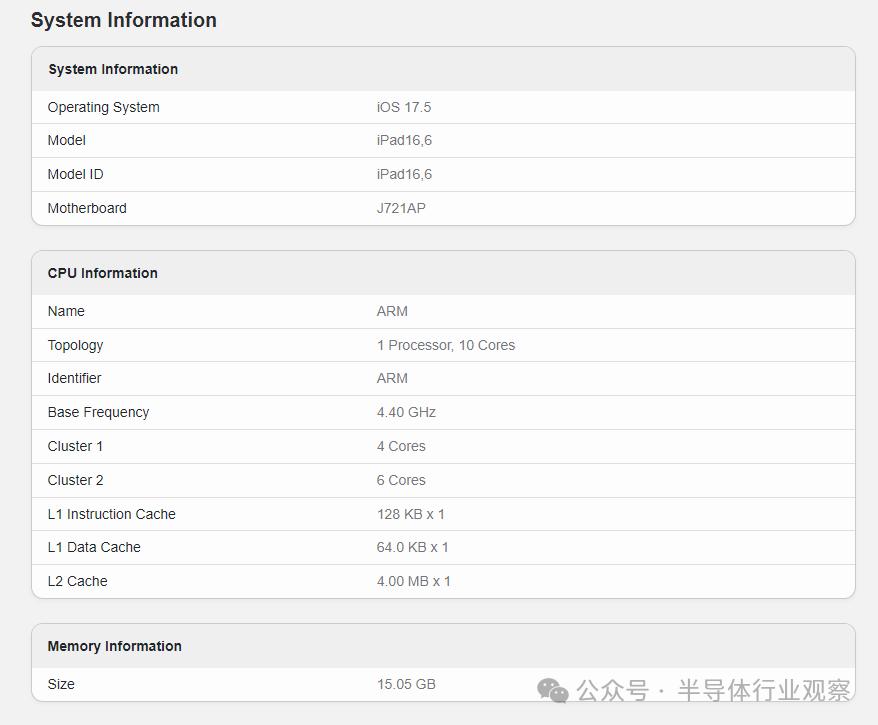Click the page title System Information heading
Screen dimensions: 878x725
[x=124, y=20]
